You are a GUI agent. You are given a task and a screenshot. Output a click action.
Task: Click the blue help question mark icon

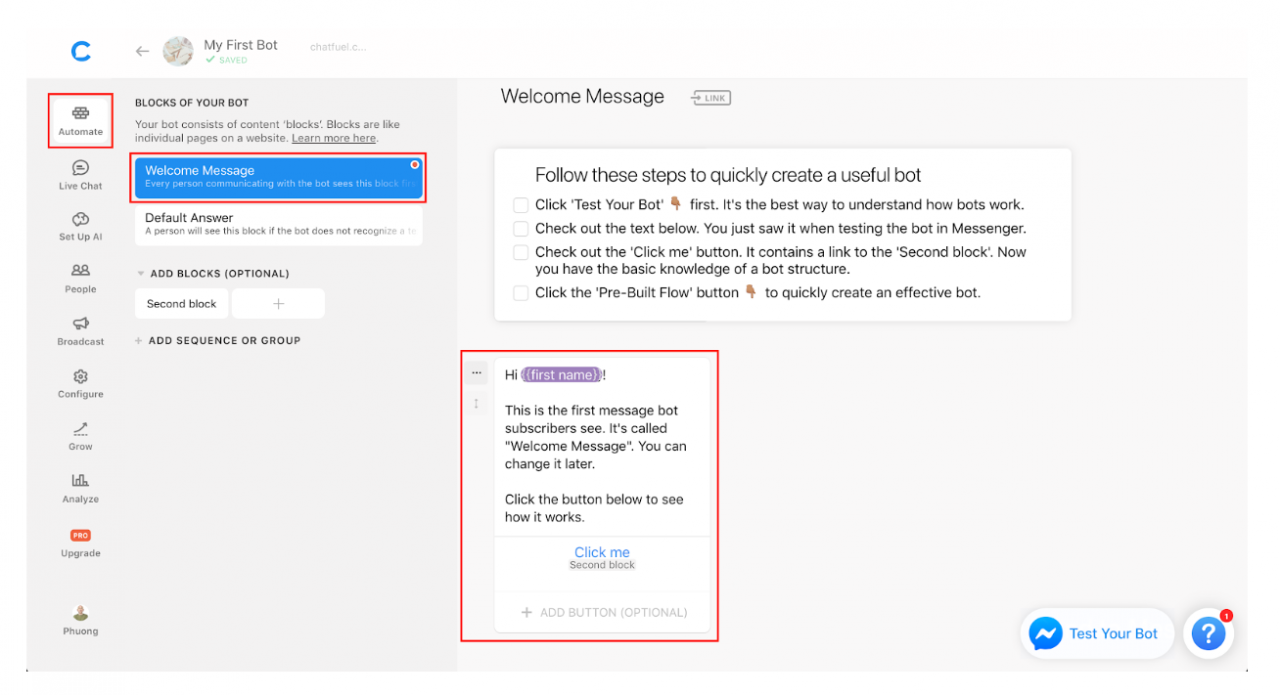[1208, 633]
